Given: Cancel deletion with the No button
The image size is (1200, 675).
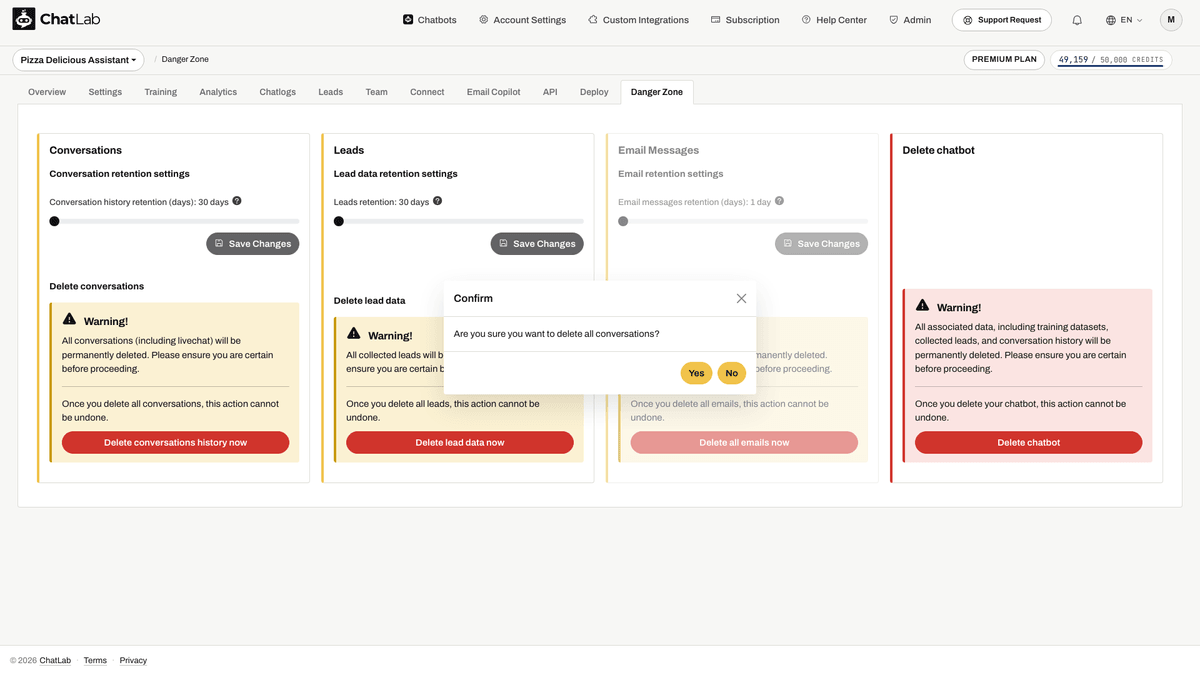Looking at the screenshot, I should click(732, 373).
